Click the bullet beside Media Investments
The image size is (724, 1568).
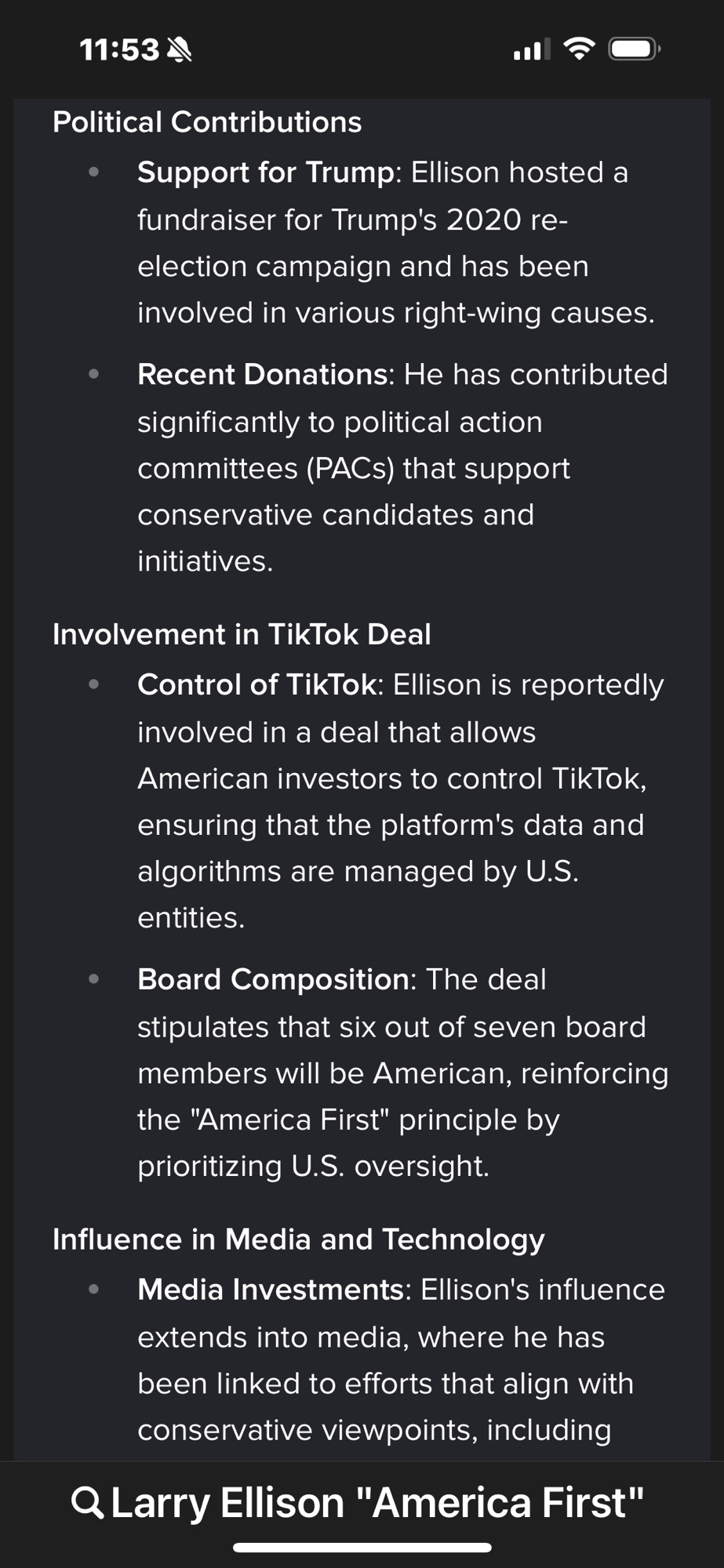(94, 1289)
